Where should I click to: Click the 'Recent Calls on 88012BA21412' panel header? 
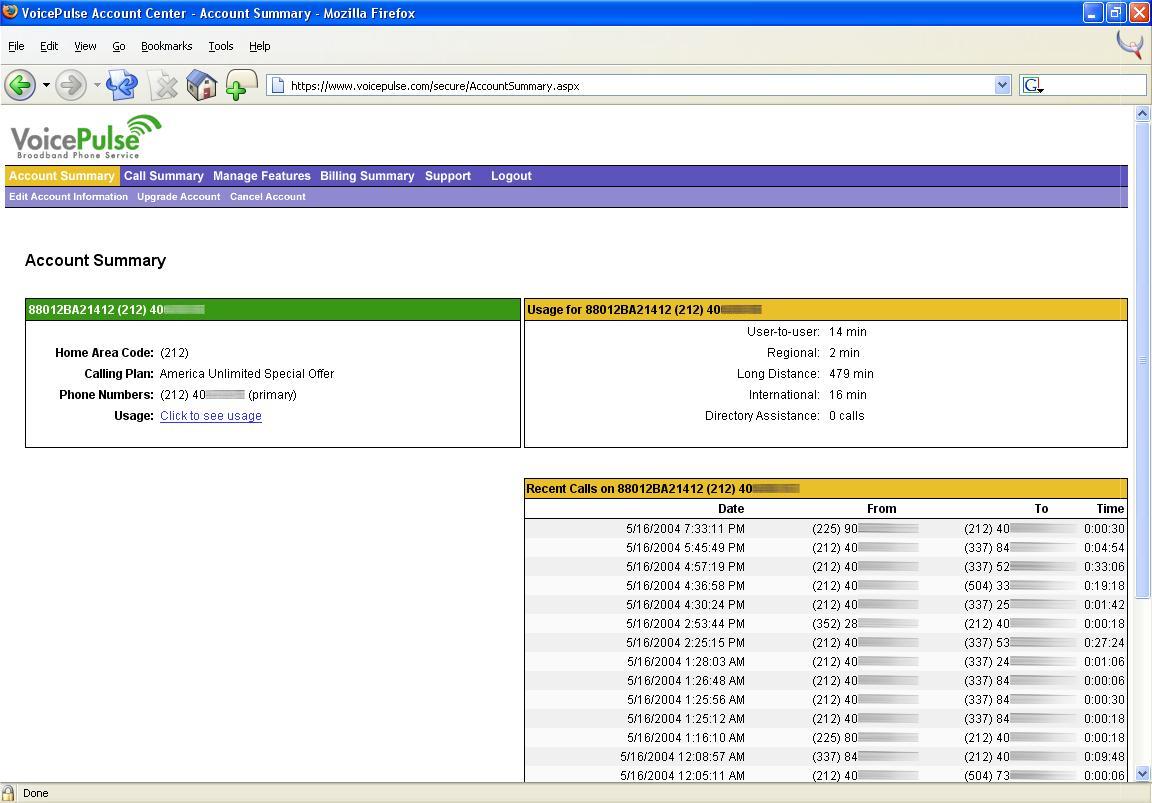826,489
